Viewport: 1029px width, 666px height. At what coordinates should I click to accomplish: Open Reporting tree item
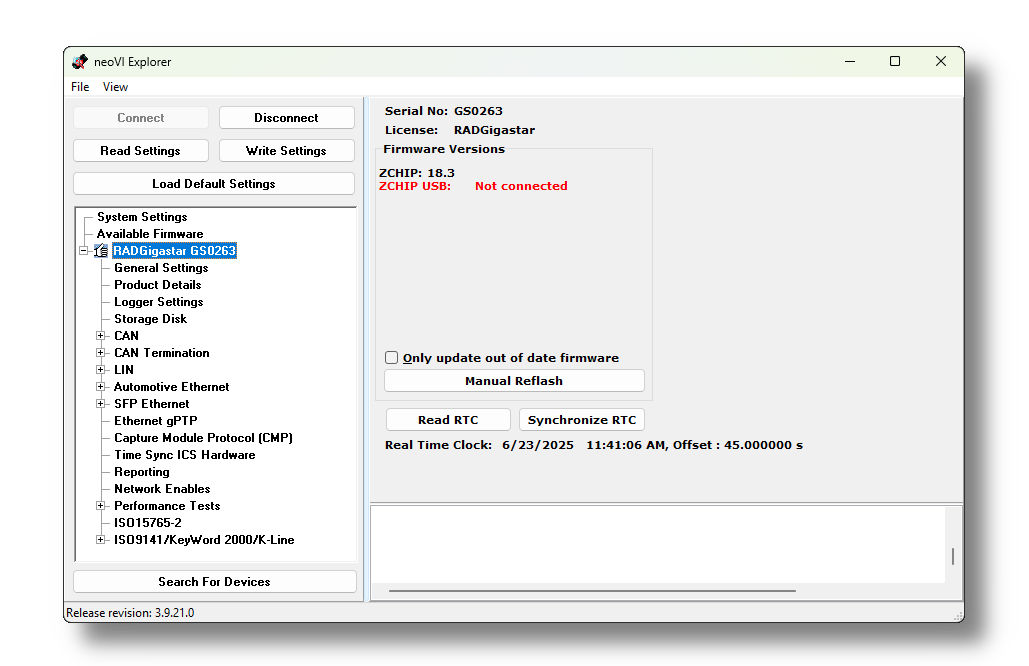point(142,472)
